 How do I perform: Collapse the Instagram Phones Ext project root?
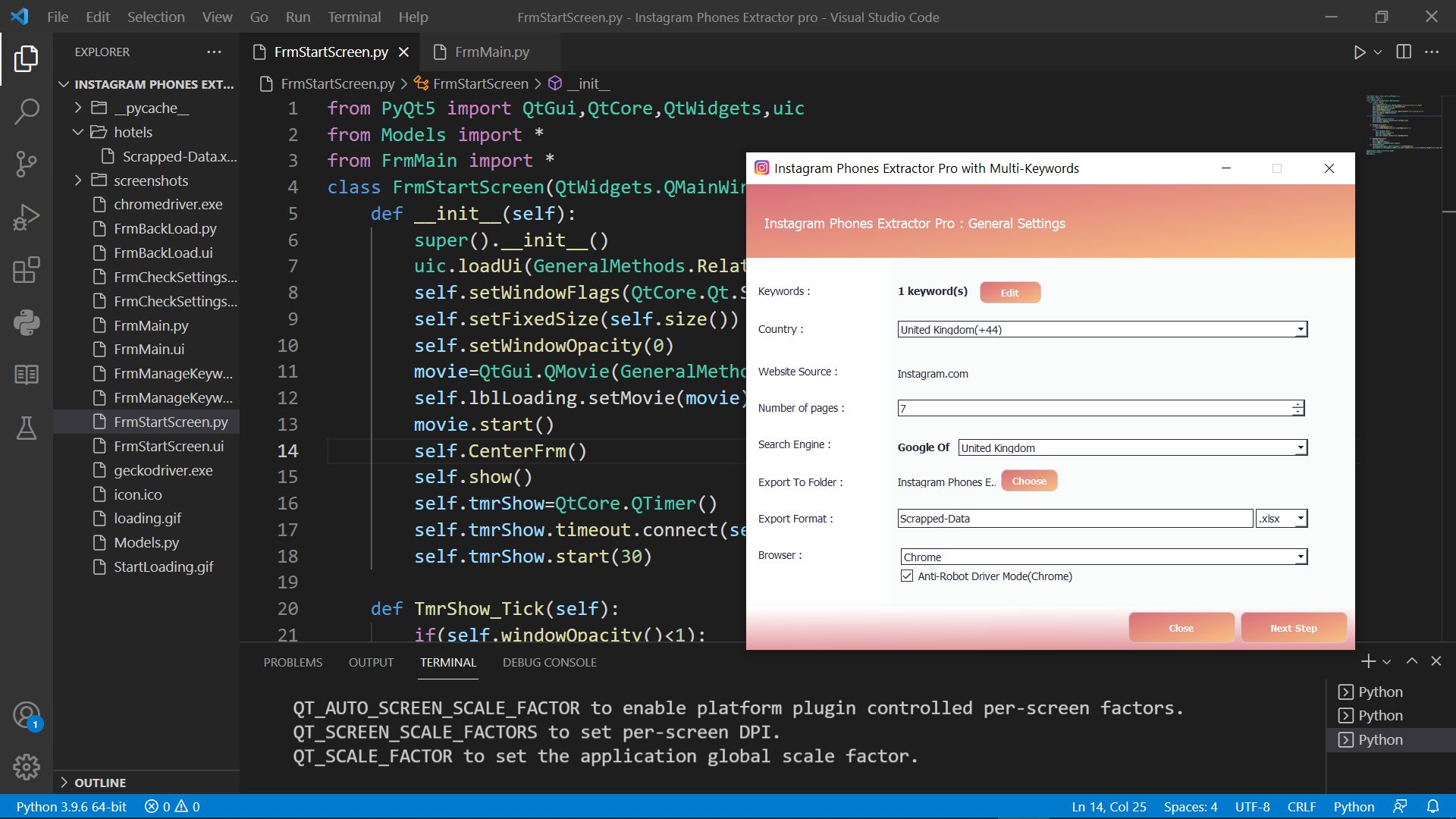coord(64,84)
